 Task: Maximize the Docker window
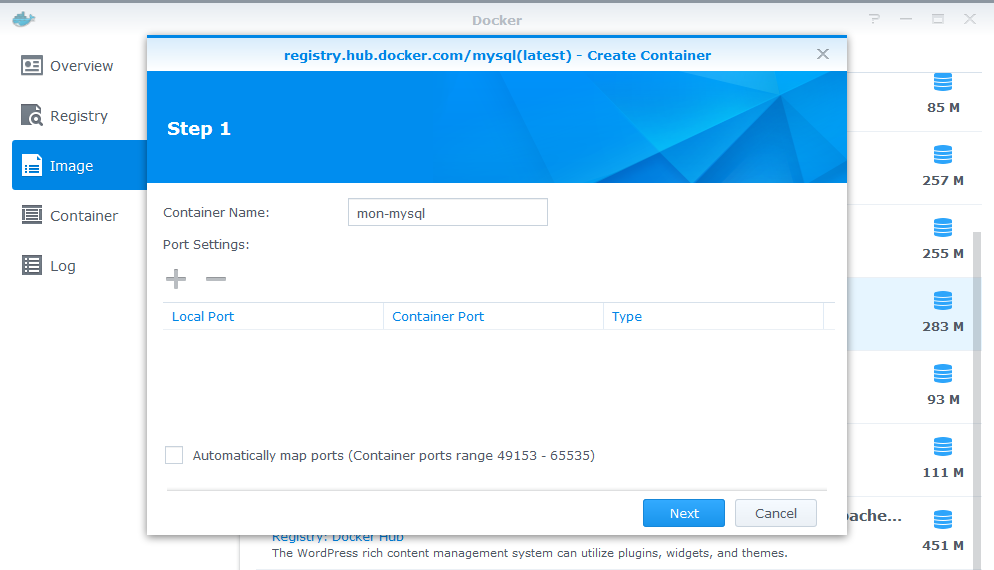938,19
